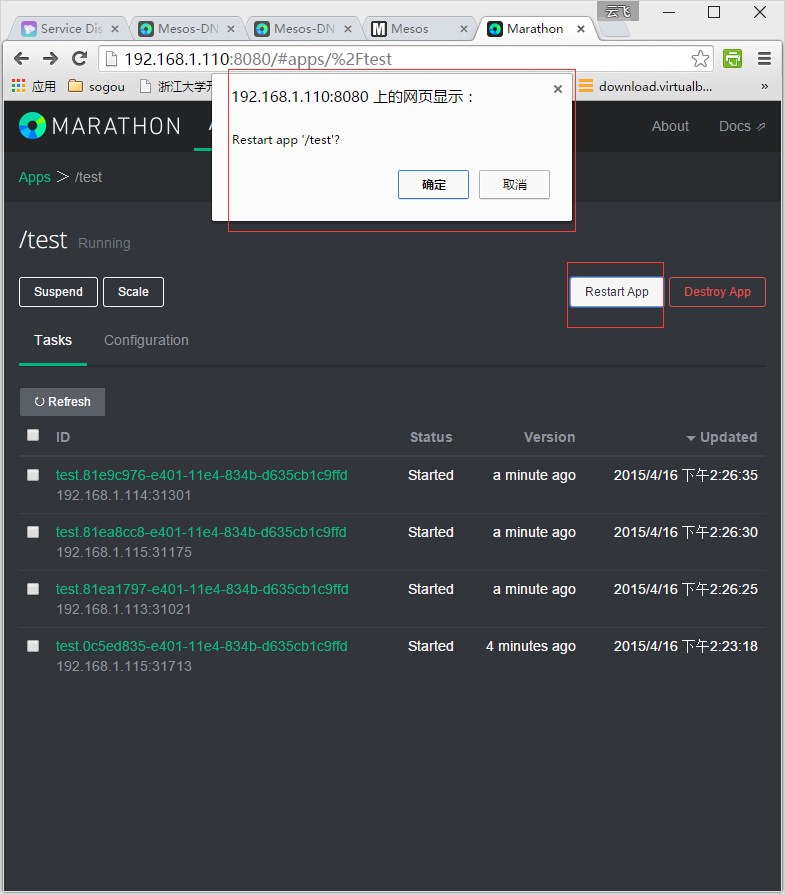Close the Mesos tab
785x895 pixels.
(464, 29)
